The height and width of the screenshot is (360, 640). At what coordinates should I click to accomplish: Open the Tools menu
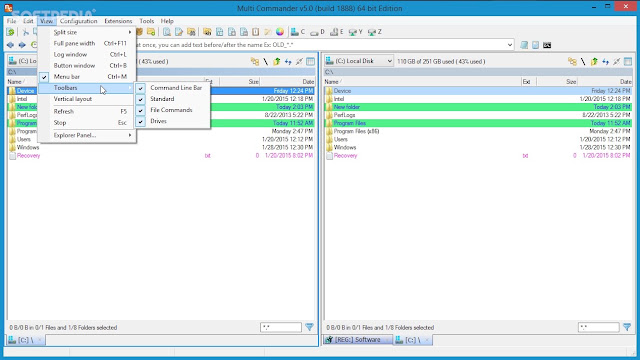point(147,21)
